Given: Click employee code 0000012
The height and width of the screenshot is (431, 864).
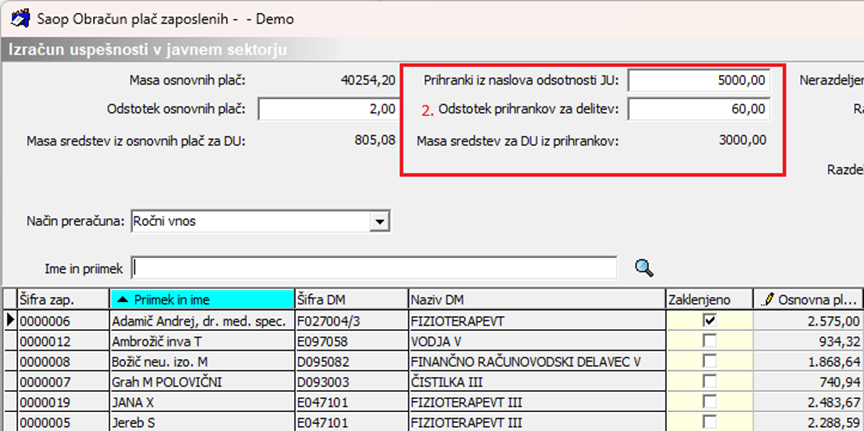Looking at the screenshot, I should [x=45, y=342].
